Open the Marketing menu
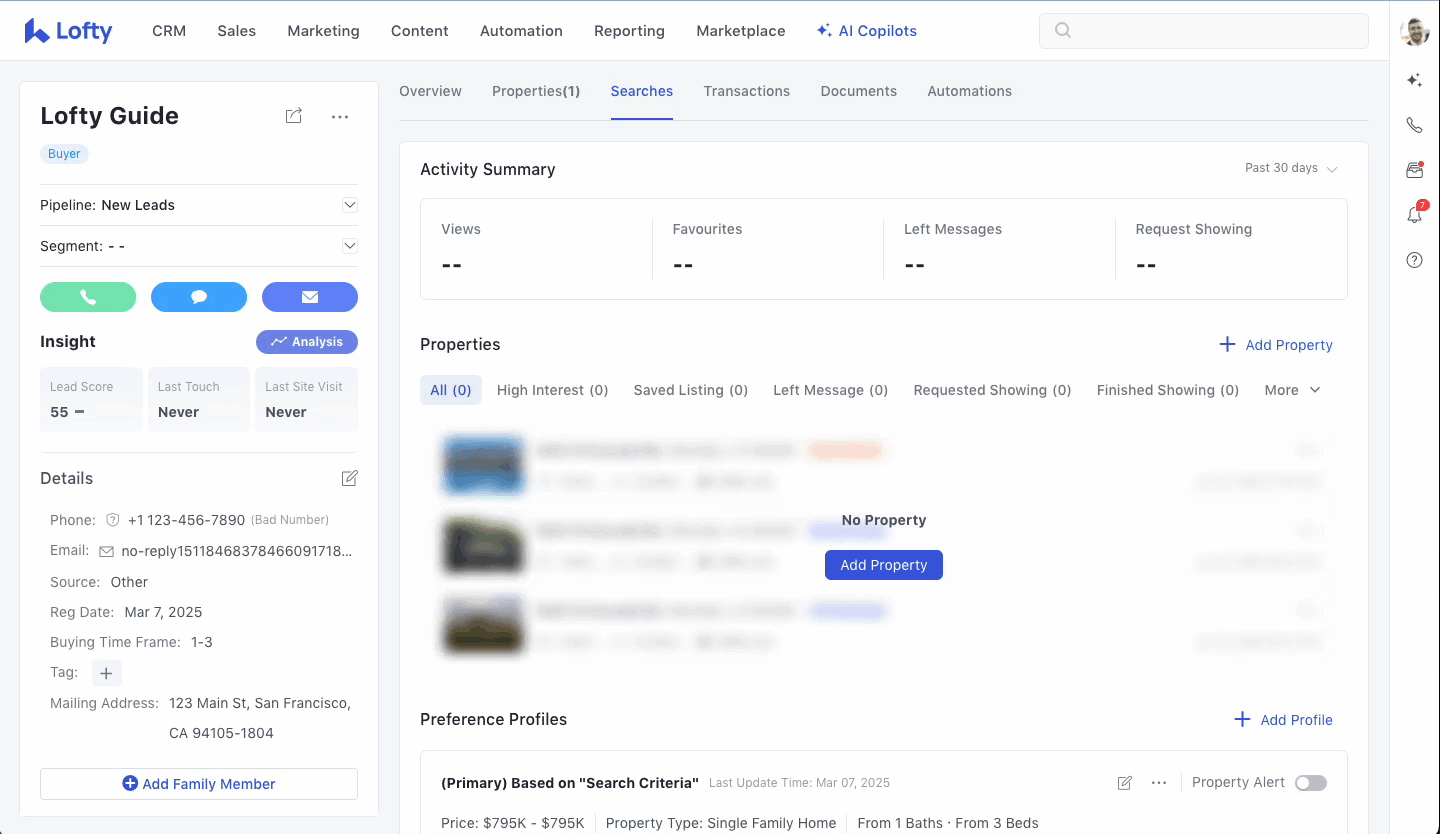The width and height of the screenshot is (1440, 834). pos(323,31)
